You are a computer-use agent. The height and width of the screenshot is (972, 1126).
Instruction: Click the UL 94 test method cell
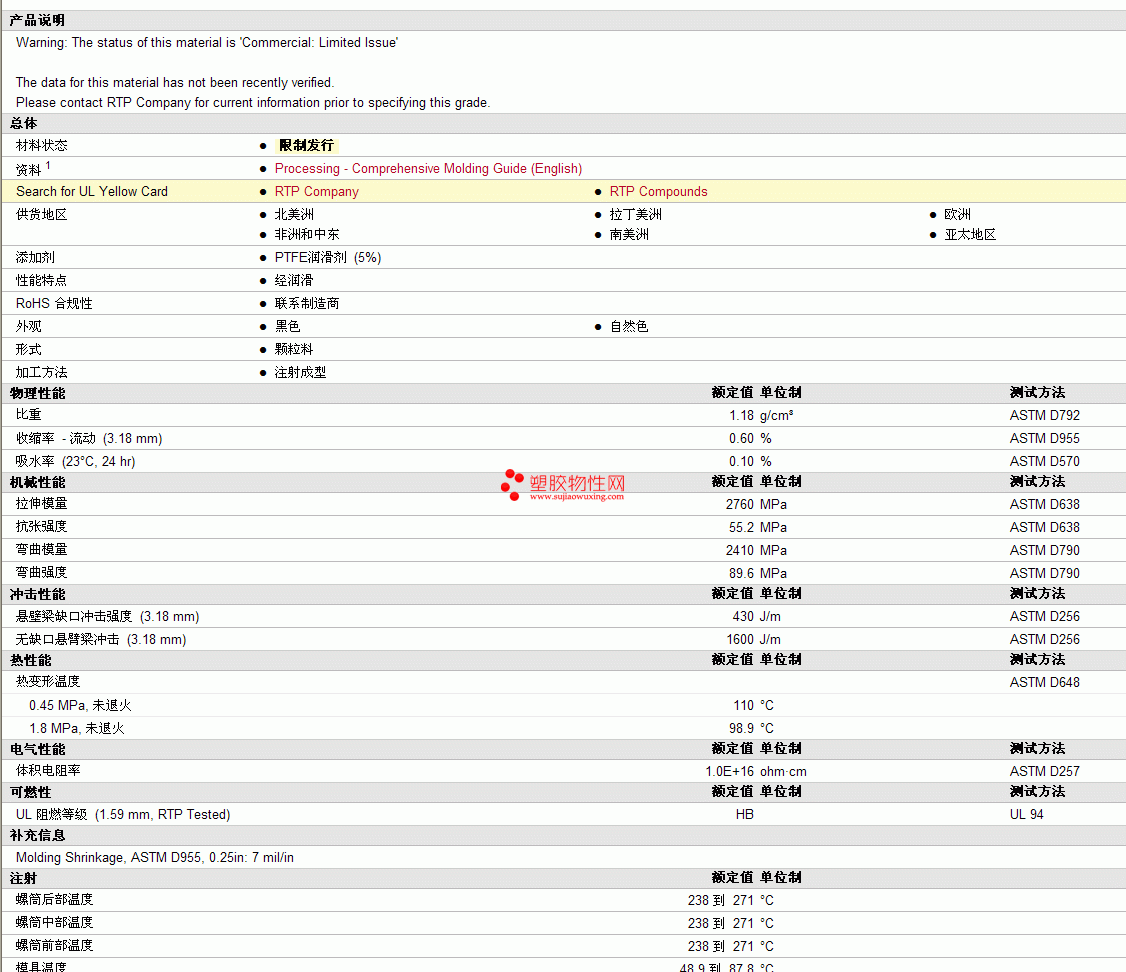coord(1027,815)
